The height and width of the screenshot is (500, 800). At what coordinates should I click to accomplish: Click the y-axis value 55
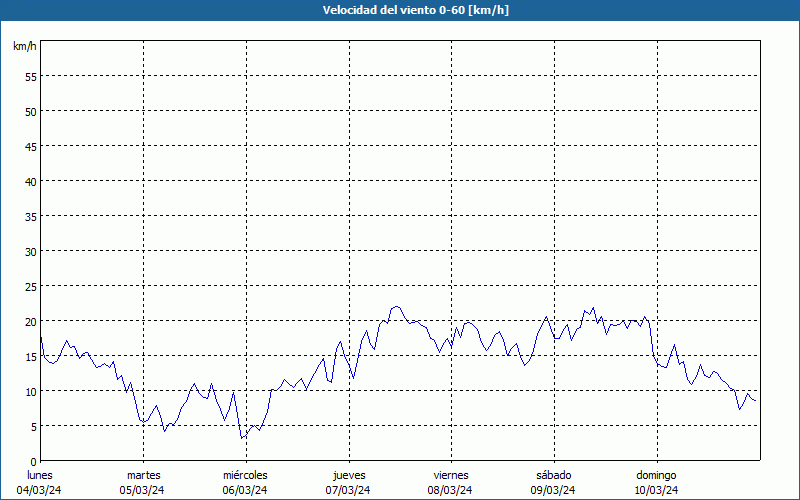click(x=31, y=77)
